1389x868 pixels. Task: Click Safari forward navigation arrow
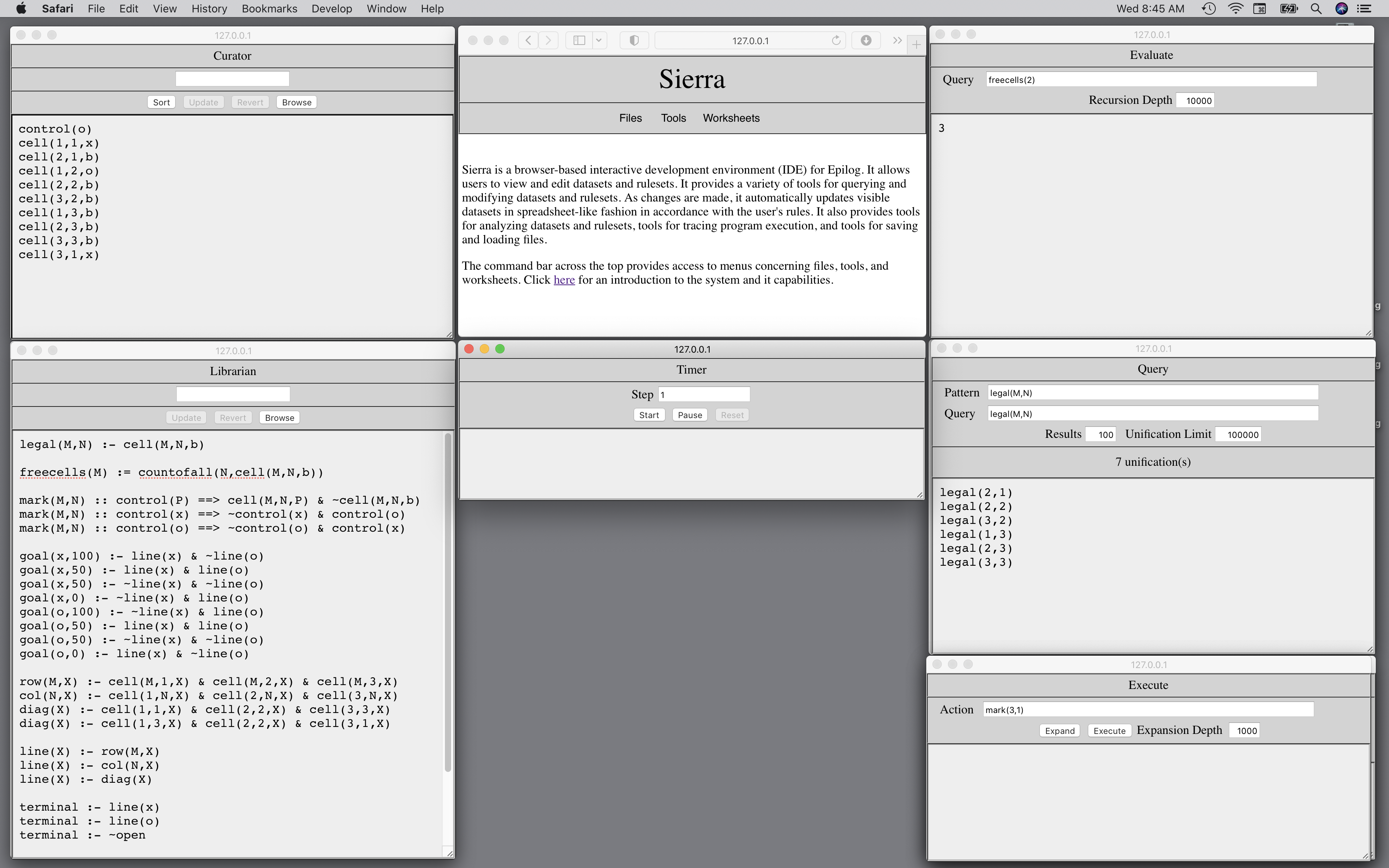[548, 40]
